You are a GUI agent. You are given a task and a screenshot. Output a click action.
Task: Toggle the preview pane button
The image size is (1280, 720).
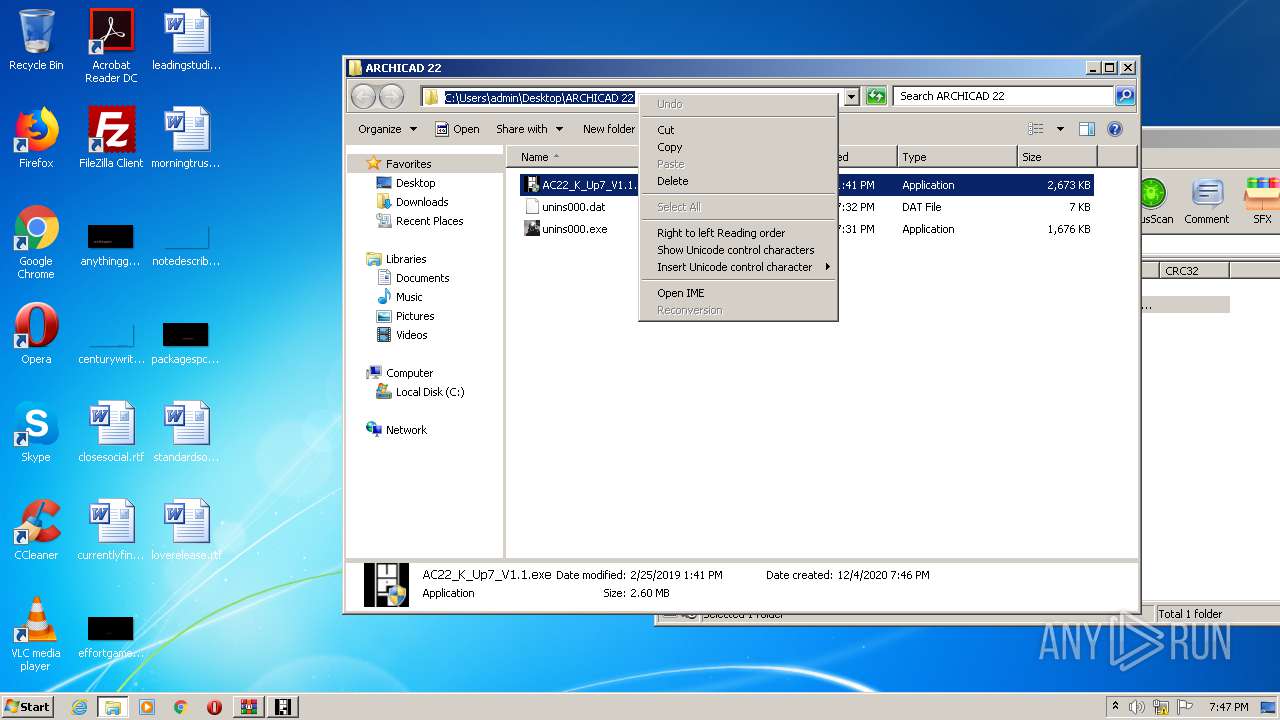1087,129
